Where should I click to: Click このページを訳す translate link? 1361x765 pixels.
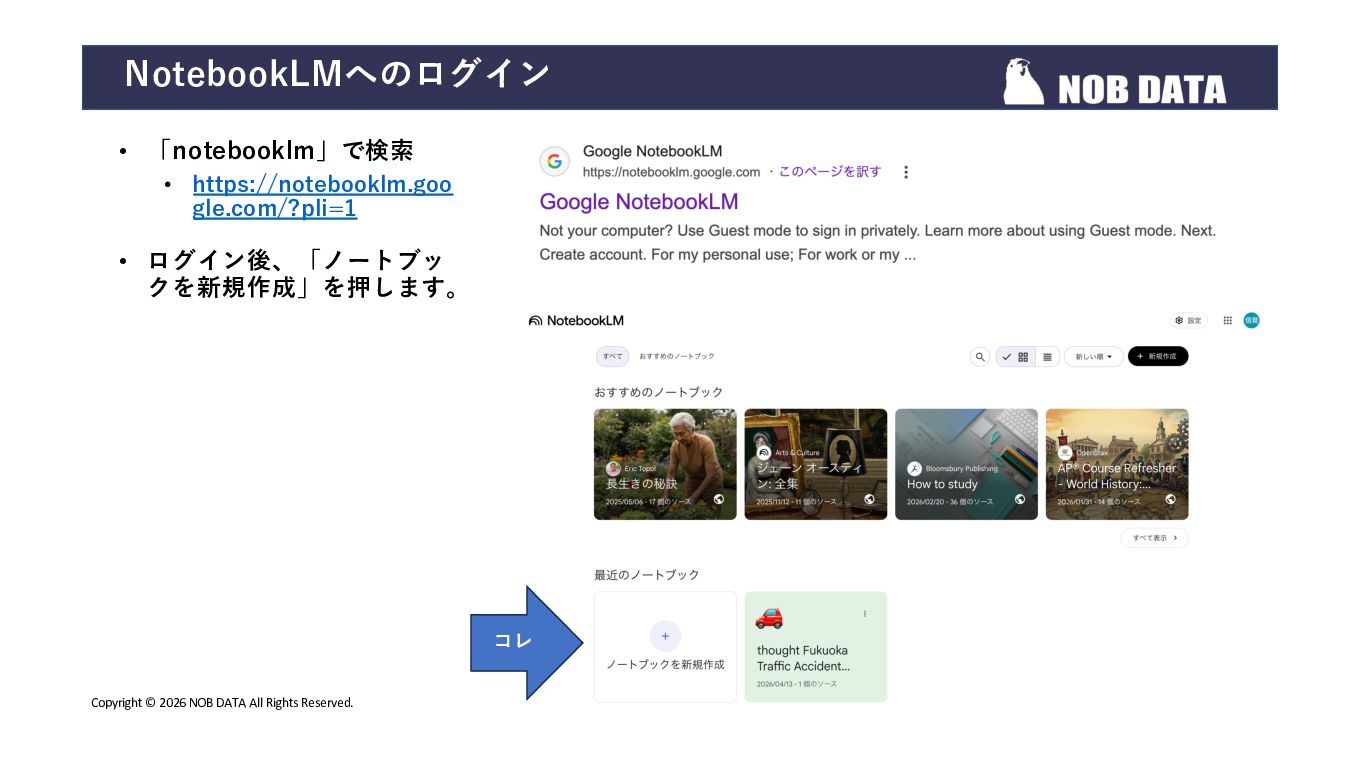click(830, 172)
